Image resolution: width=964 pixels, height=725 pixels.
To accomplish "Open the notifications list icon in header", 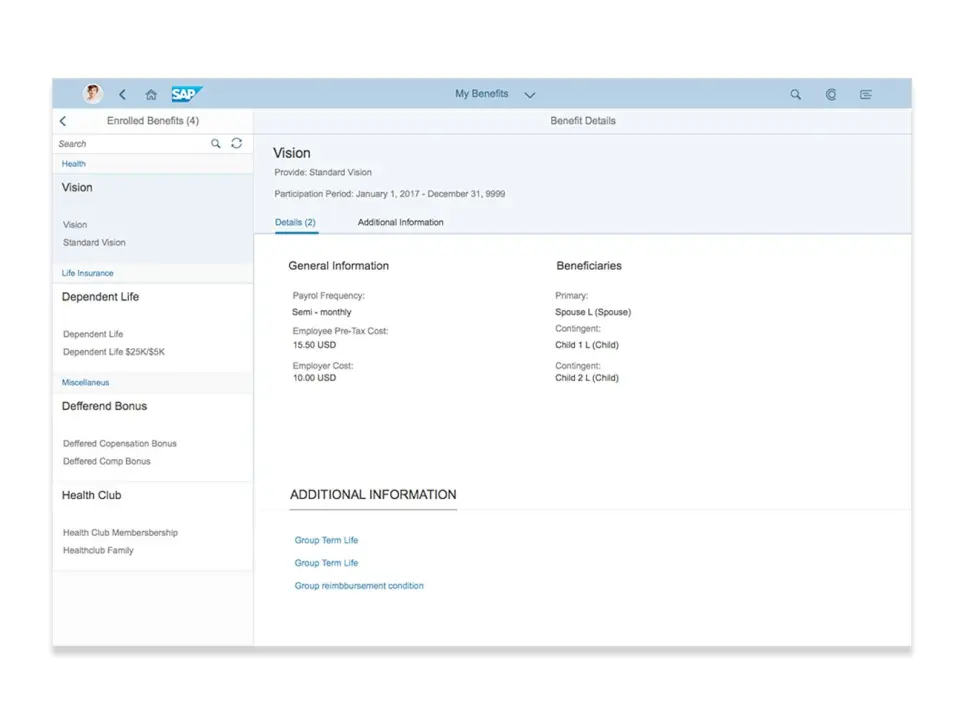I will tap(866, 94).
